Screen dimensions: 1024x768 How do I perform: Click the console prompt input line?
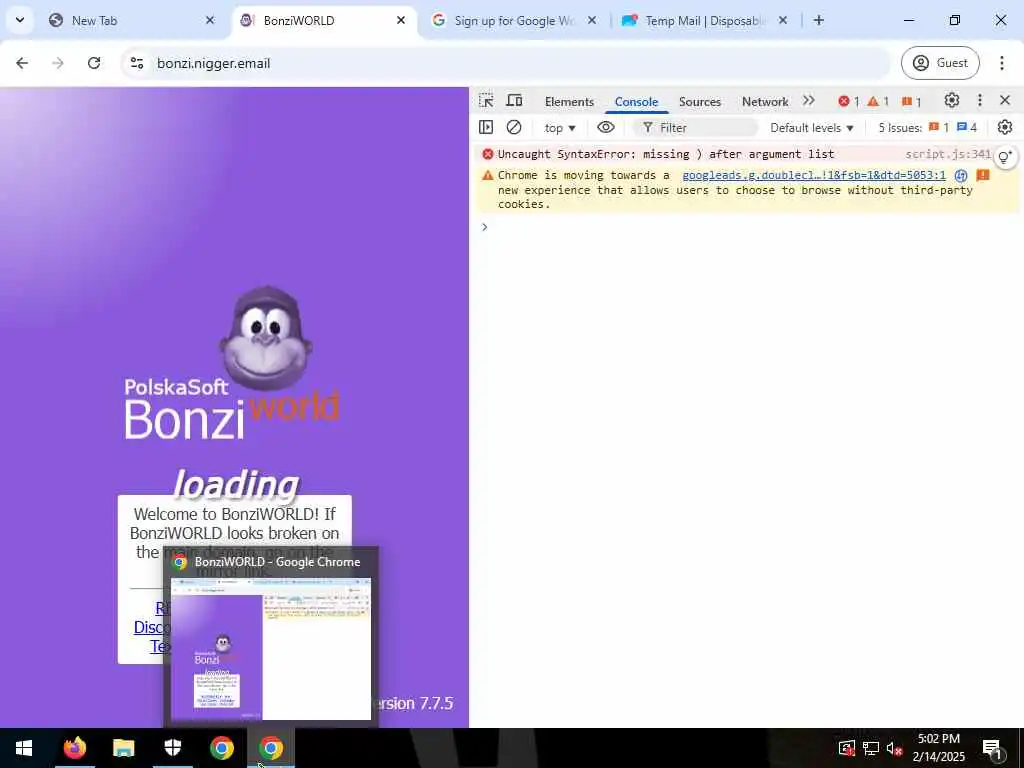click(751, 227)
